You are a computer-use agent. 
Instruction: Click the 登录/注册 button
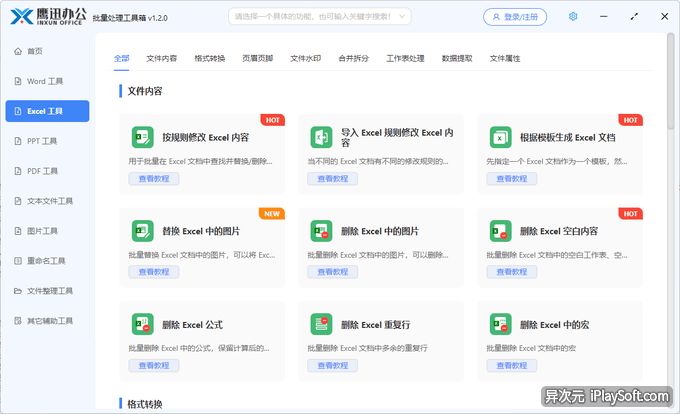click(x=515, y=17)
